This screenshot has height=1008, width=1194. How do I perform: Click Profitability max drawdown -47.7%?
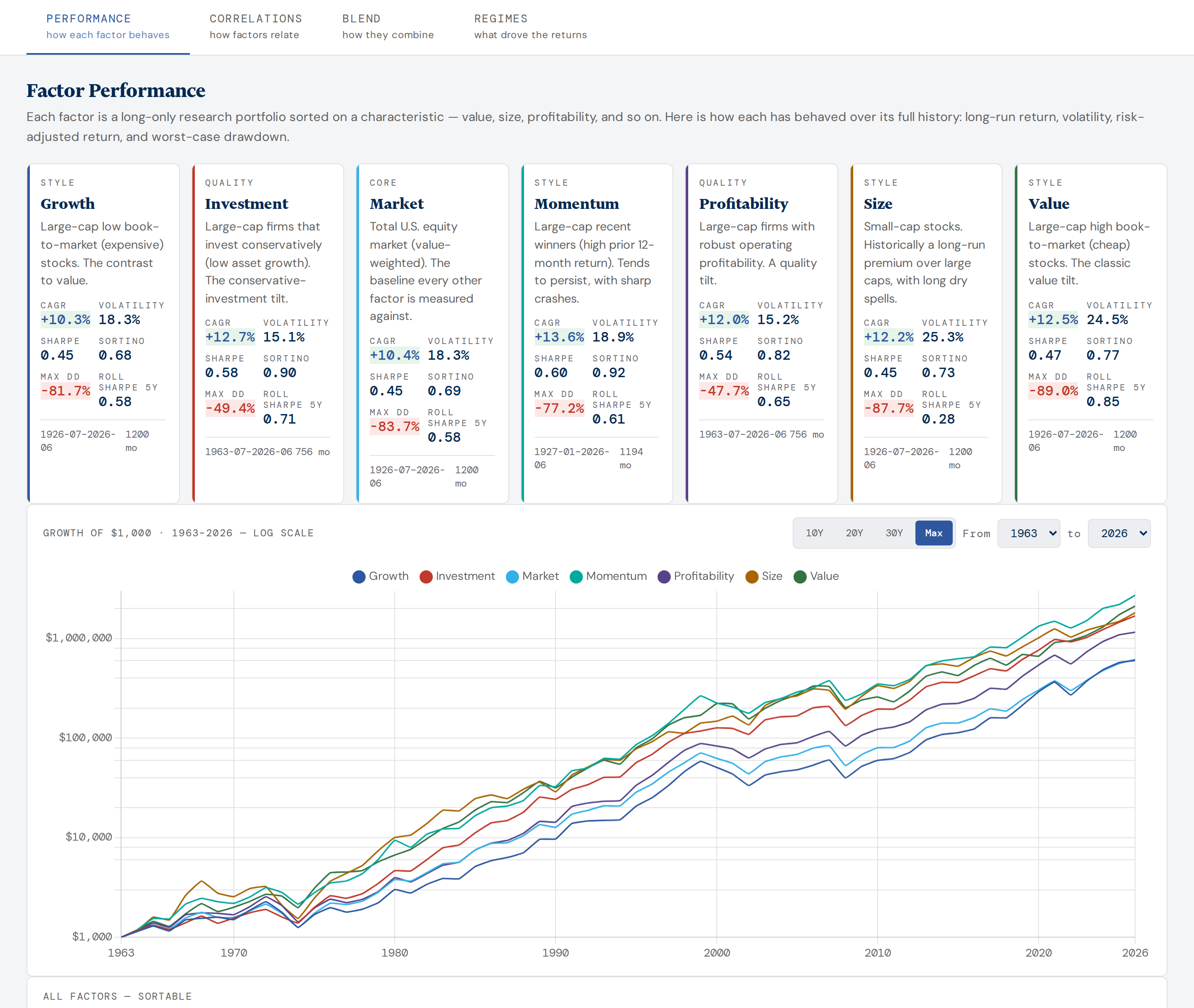pyautogui.click(x=724, y=391)
